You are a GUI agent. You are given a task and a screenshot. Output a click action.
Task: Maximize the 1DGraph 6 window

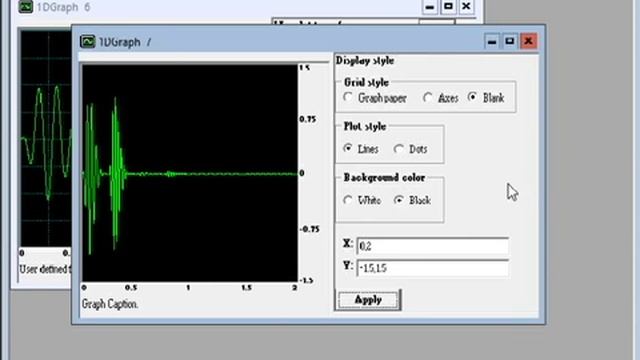coord(448,7)
